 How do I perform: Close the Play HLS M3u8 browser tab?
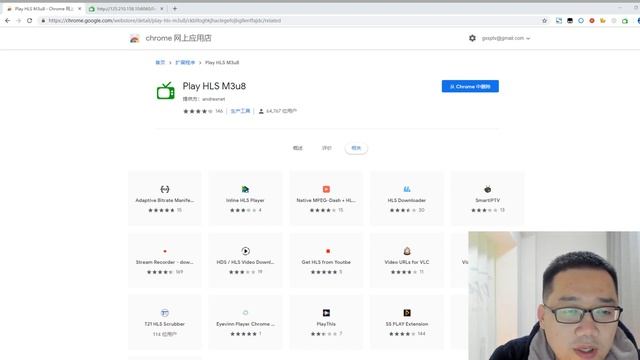click(80, 9)
